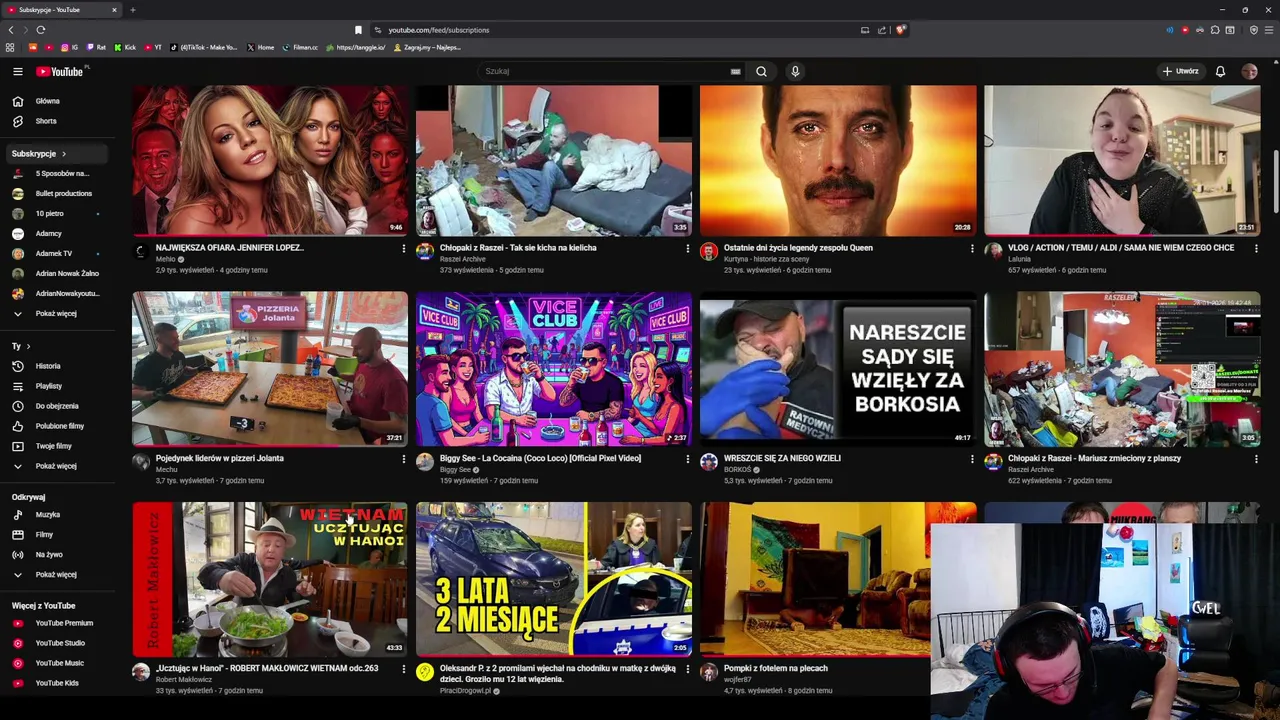This screenshot has width=1280, height=720.
Task: Expand Pokaż więcej under Na żywo
Action: pos(55,574)
